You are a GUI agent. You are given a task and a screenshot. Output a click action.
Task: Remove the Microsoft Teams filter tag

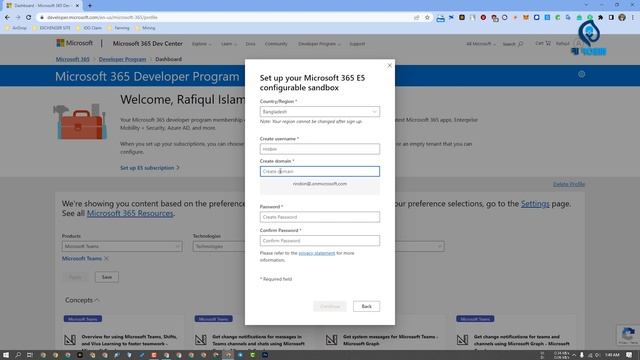pyautogui.click(x=107, y=258)
